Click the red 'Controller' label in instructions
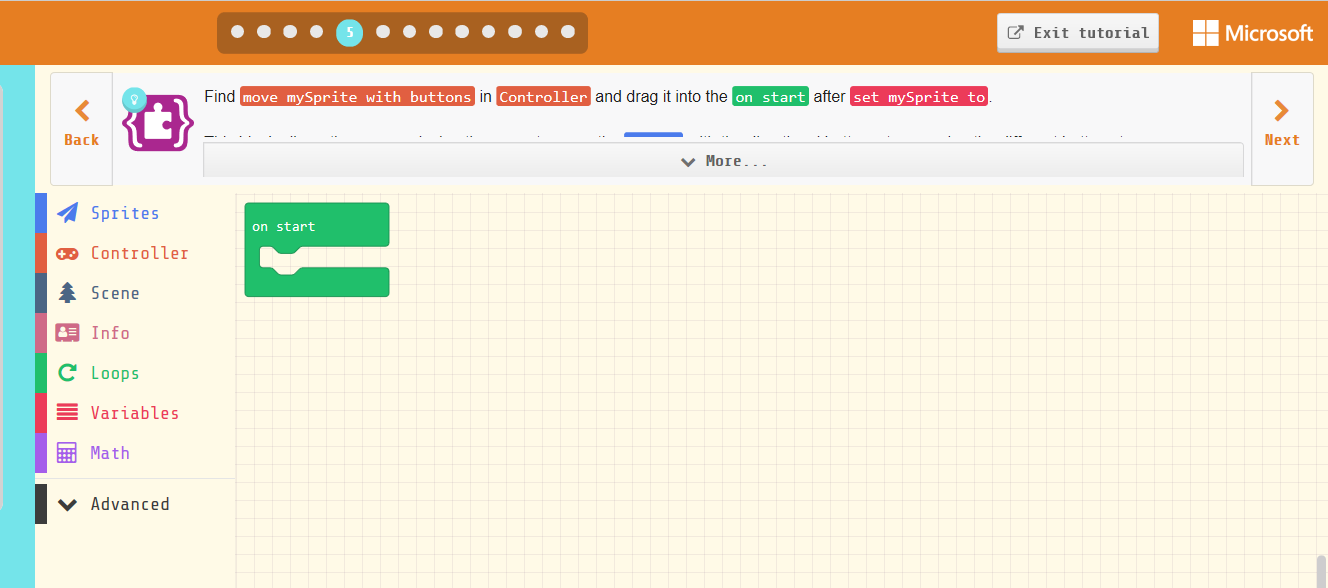1328x588 pixels. coord(544,97)
